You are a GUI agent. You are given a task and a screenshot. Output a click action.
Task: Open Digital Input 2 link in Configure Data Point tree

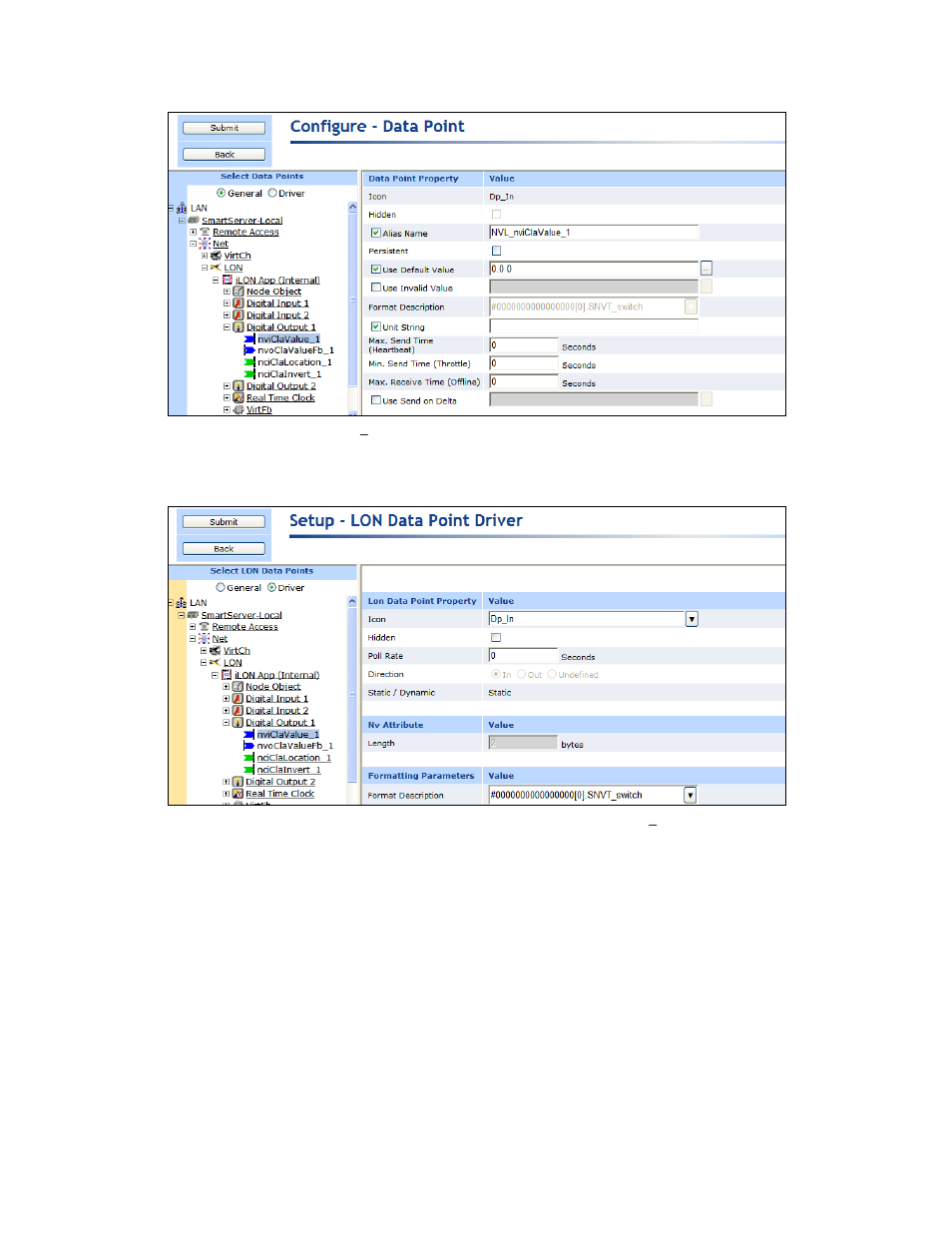click(277, 315)
